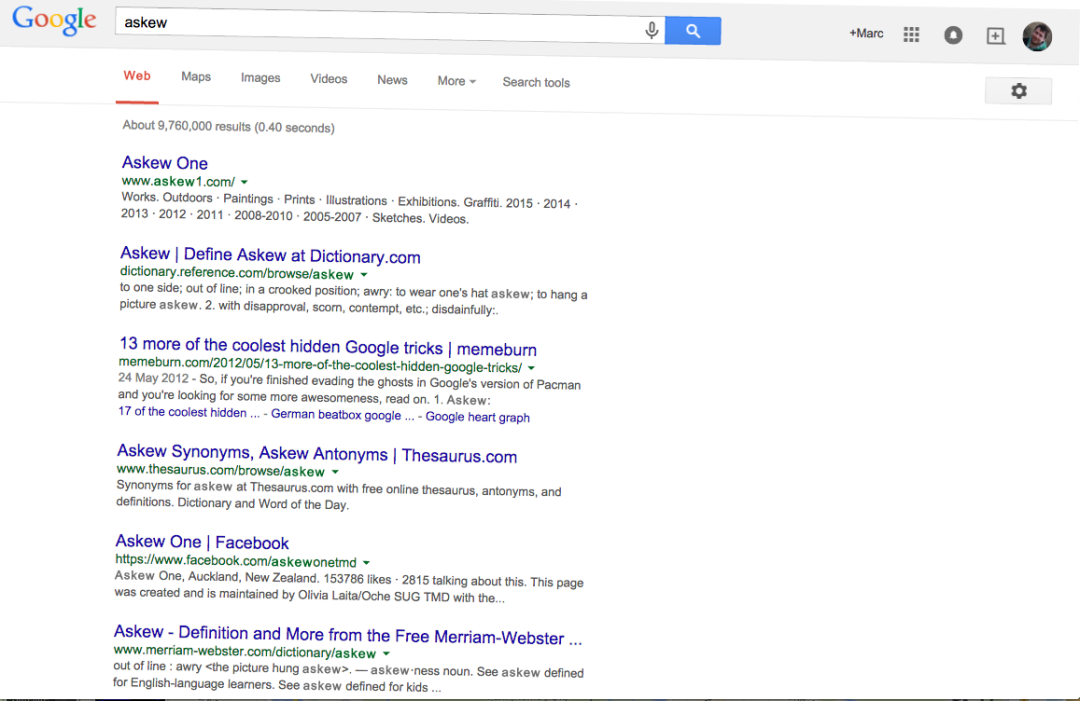
Task: Click memeburn.com URL text
Action: click(x=320, y=364)
